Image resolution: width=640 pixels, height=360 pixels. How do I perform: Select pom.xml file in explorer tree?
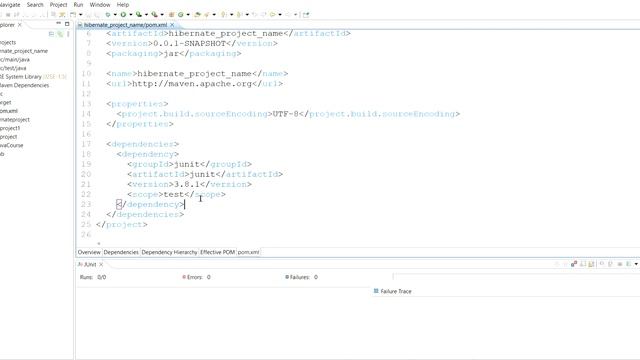(9, 111)
